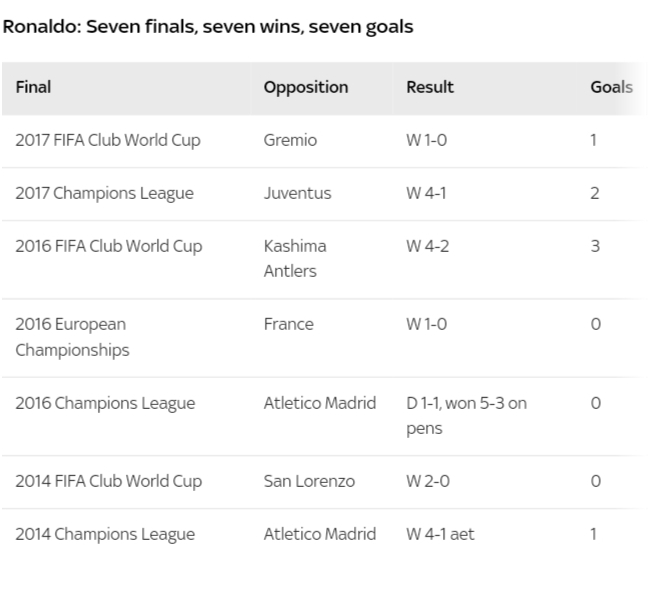Select the 2017 FIFA Club World Cup cell
This screenshot has height=595, width=660.
click(x=108, y=141)
